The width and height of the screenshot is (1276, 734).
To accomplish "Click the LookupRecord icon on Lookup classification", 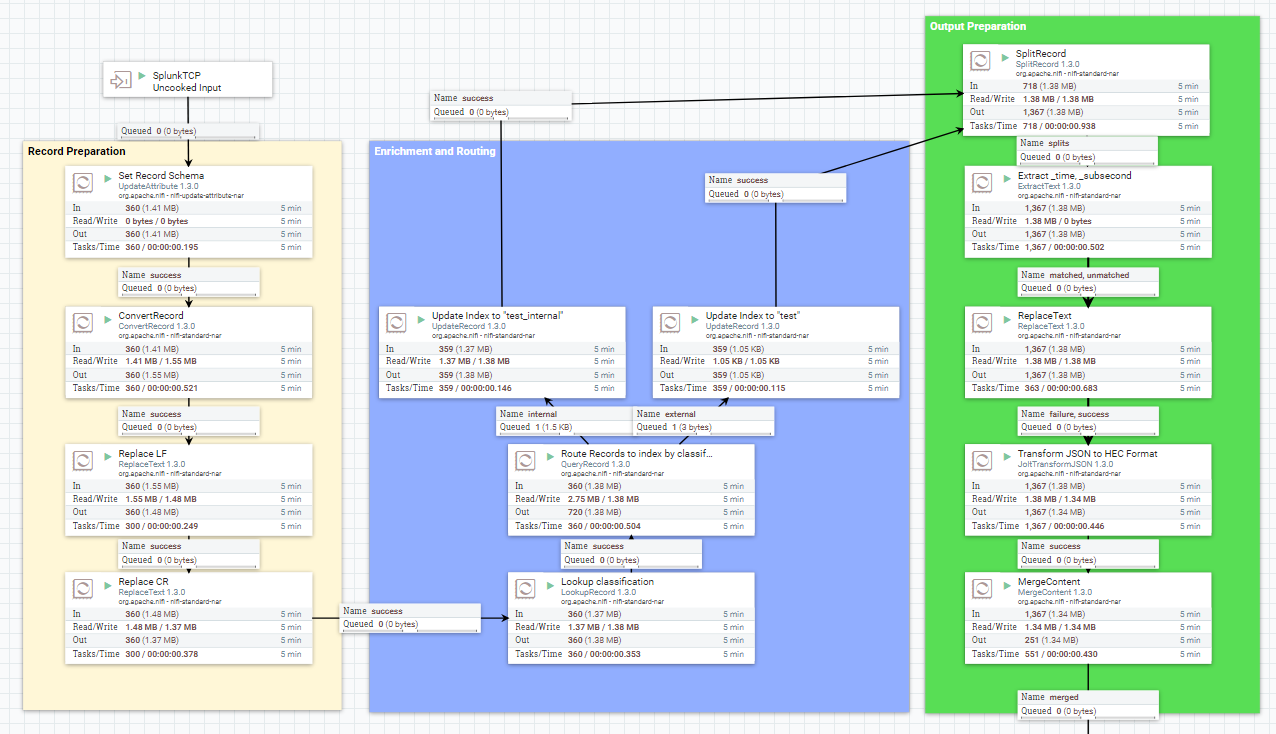I will [x=526, y=588].
